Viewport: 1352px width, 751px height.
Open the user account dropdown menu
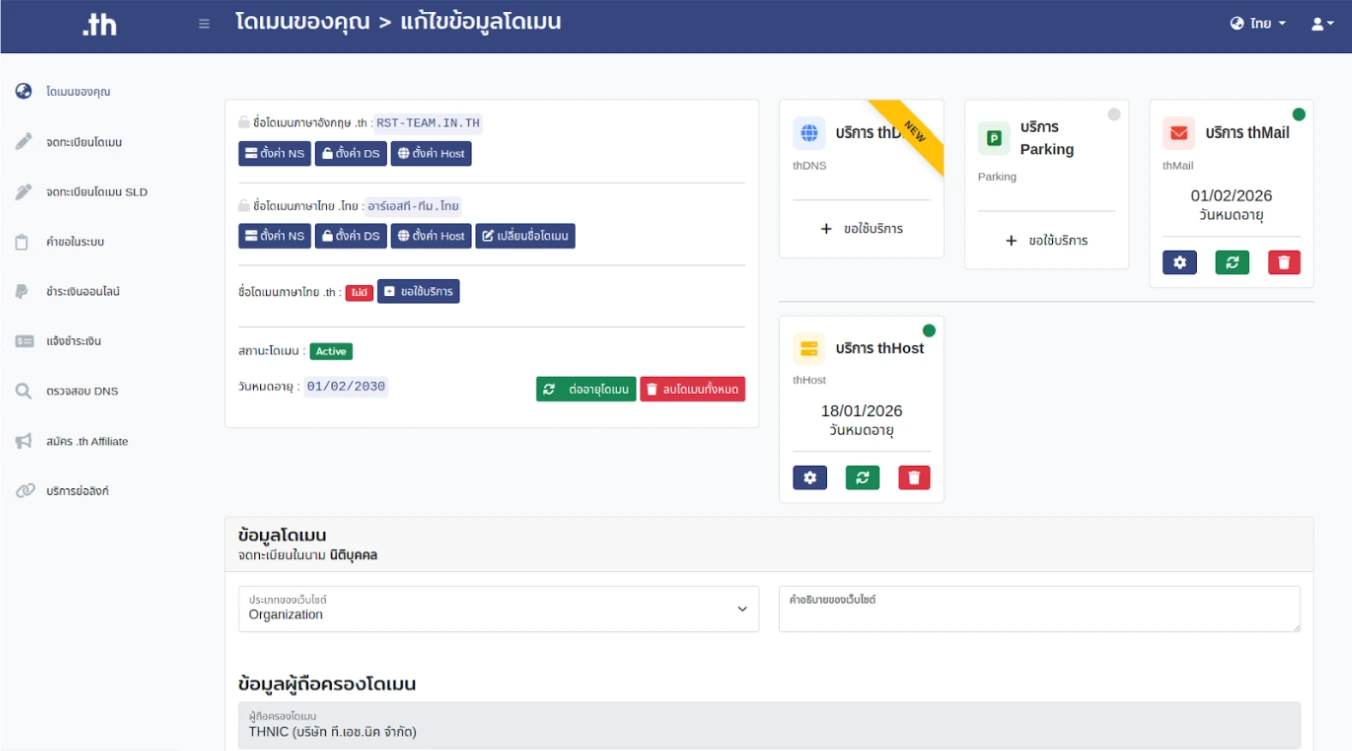(x=1321, y=23)
